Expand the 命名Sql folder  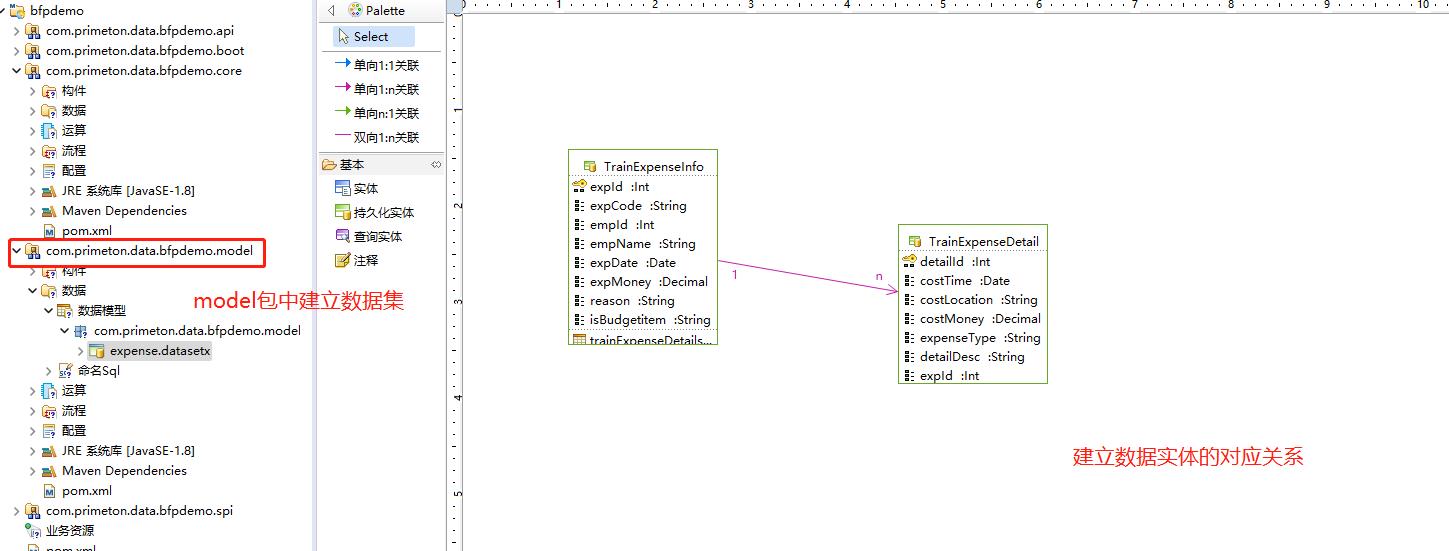tap(48, 371)
